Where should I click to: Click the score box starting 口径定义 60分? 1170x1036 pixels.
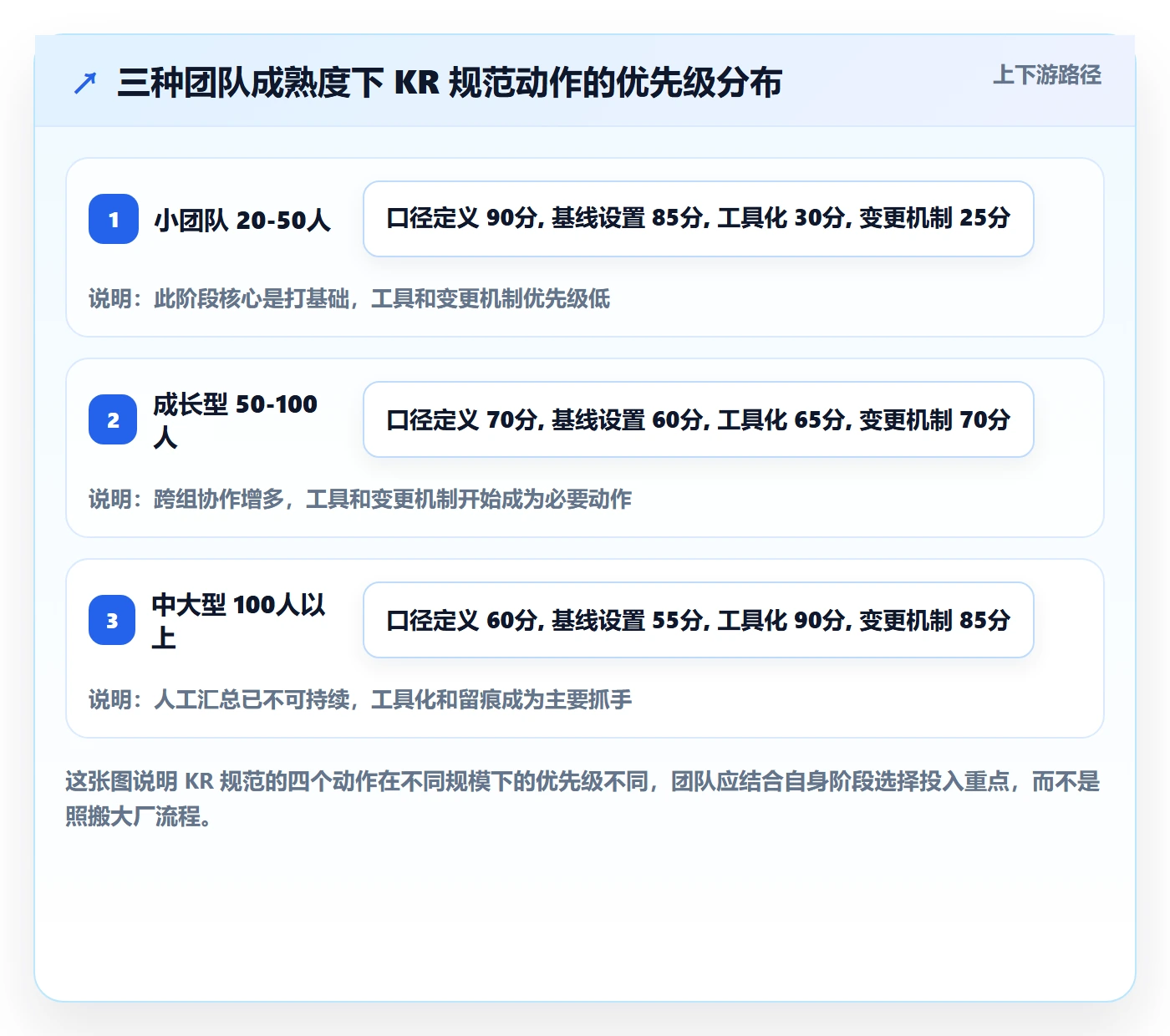click(699, 620)
